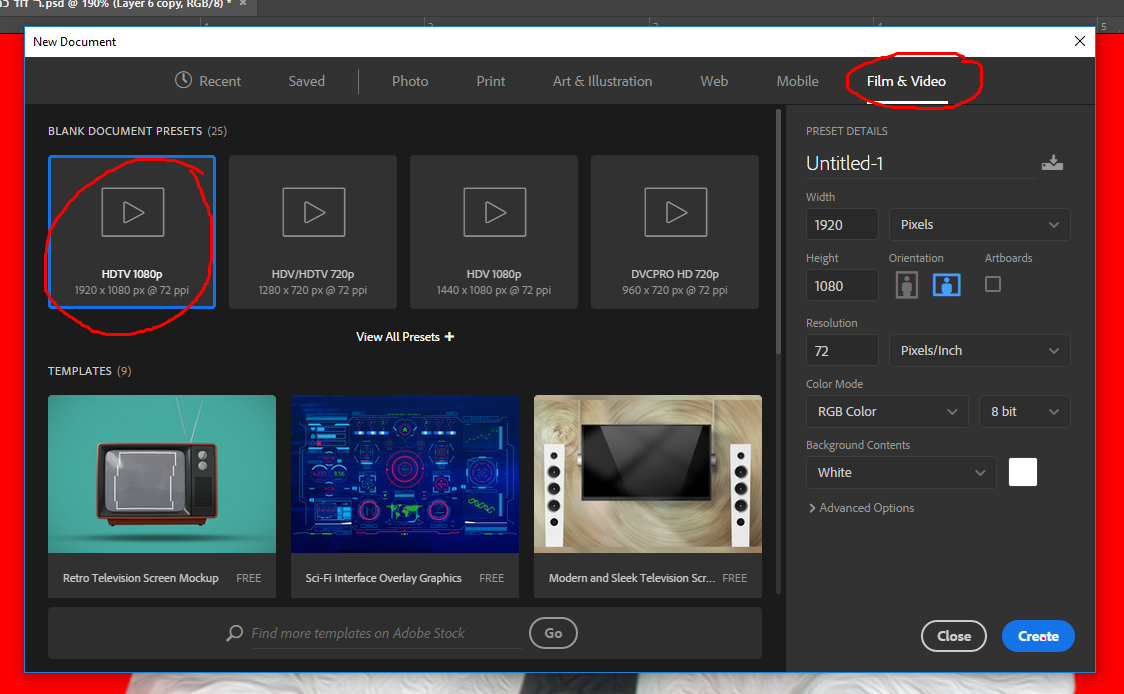The image size is (1124, 694).
Task: Click the plus icon beside View All Presets
Action: pyautogui.click(x=449, y=336)
